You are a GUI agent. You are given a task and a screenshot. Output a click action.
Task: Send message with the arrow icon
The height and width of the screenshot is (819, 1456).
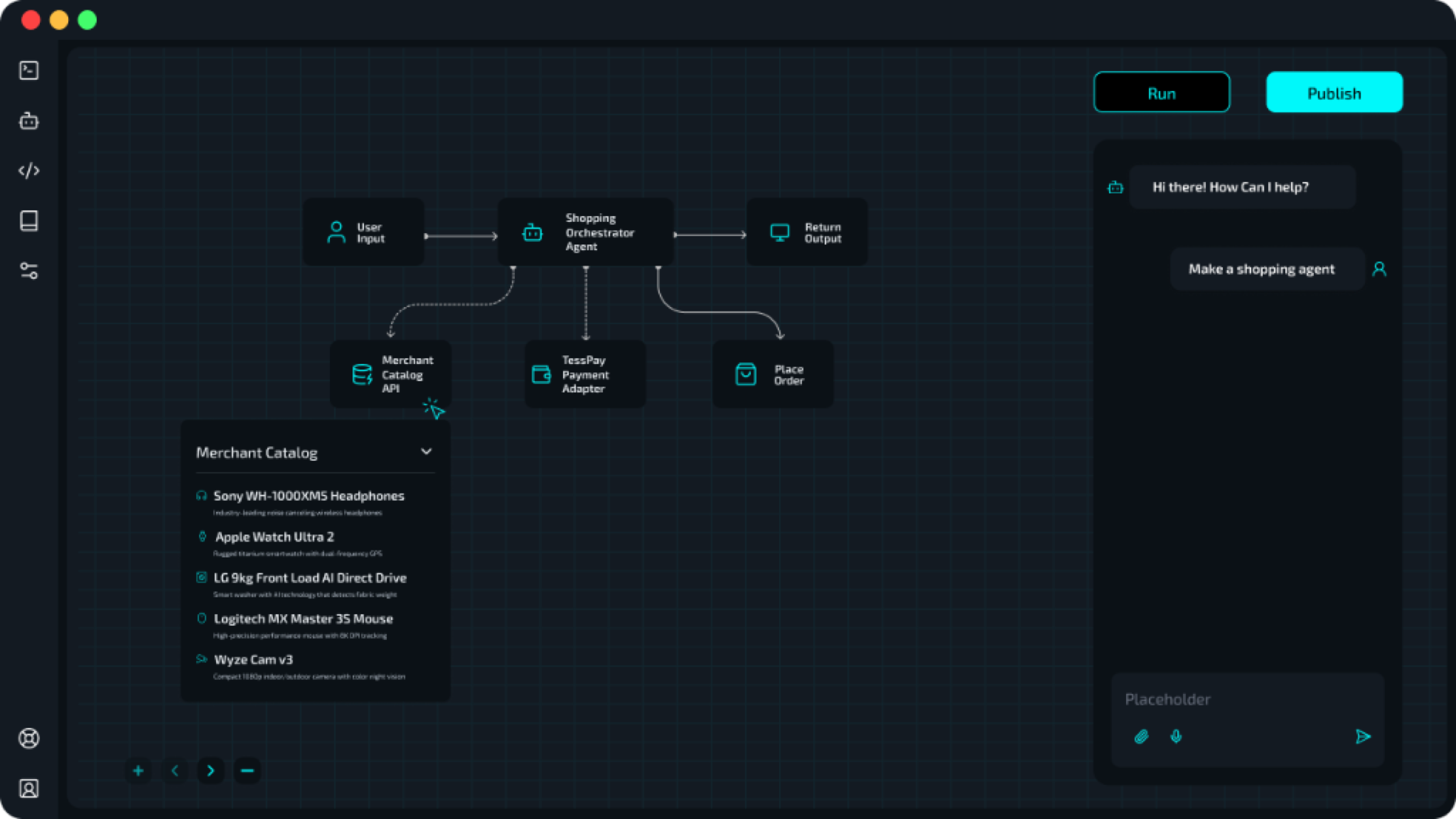point(1363,737)
